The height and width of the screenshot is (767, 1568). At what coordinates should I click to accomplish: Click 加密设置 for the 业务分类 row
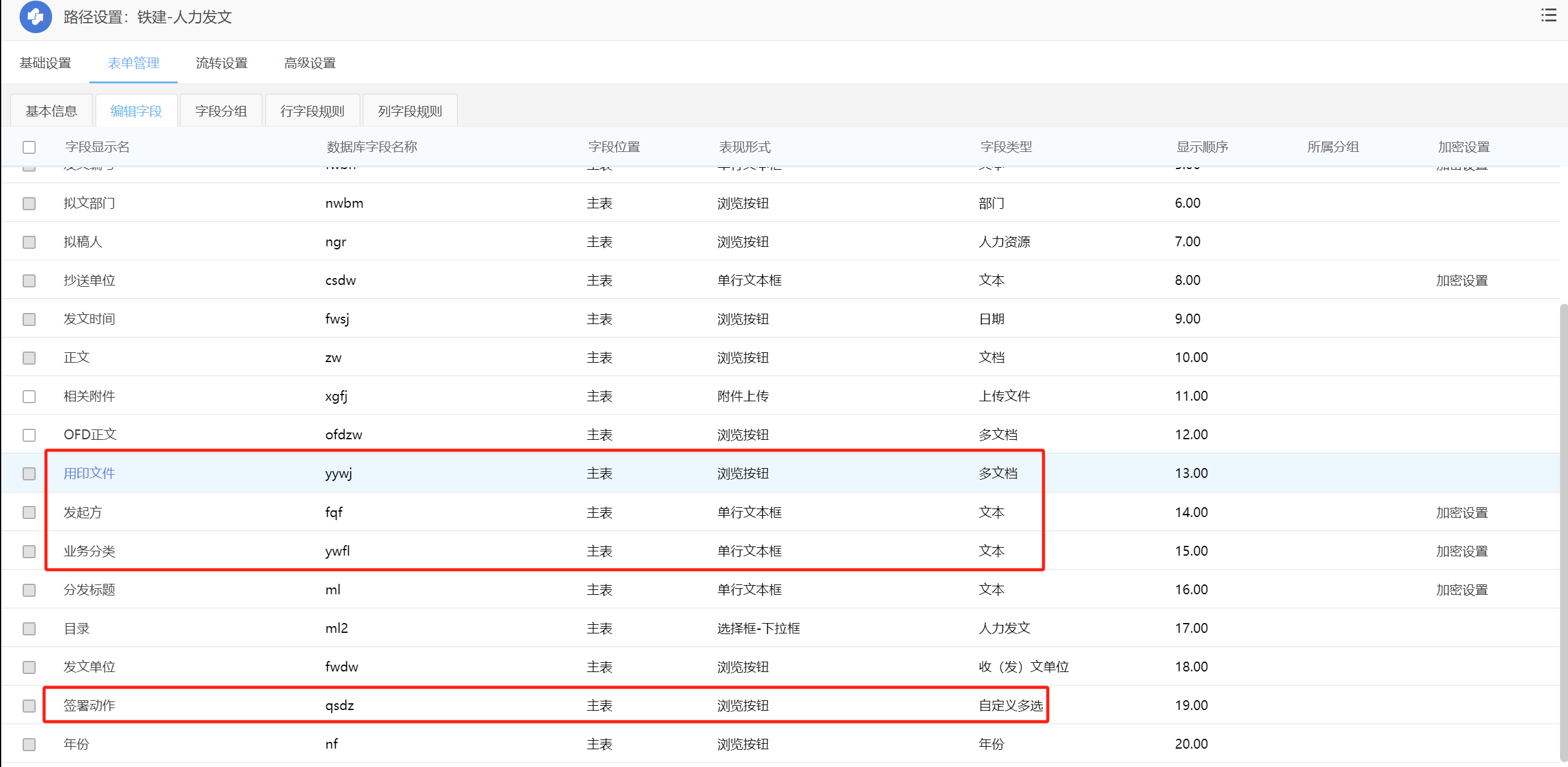[1461, 551]
